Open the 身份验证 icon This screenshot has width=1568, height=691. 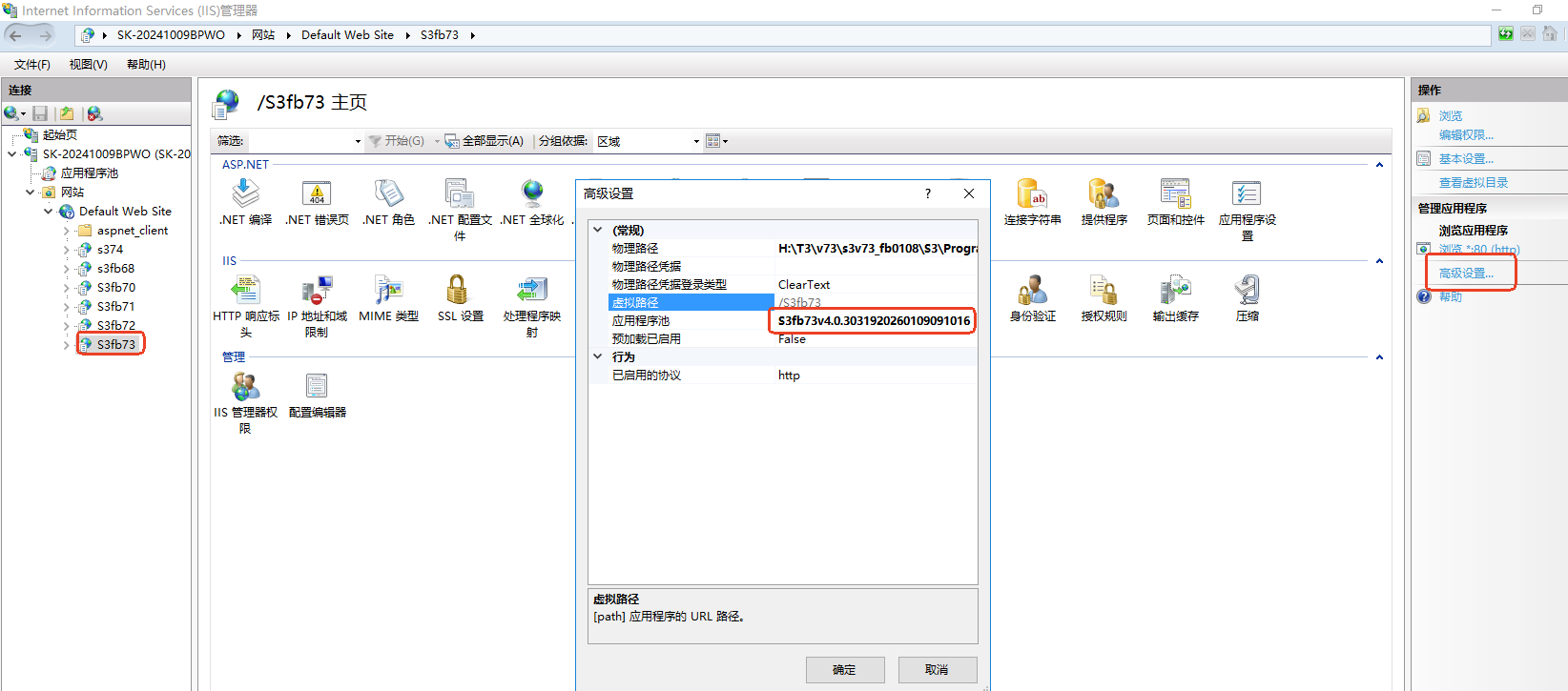[x=1032, y=290]
